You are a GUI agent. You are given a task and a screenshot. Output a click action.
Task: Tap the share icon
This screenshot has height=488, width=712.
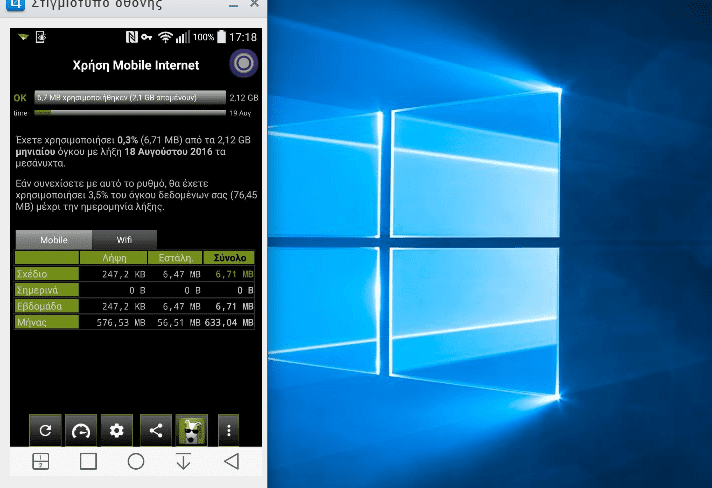[x=156, y=430]
